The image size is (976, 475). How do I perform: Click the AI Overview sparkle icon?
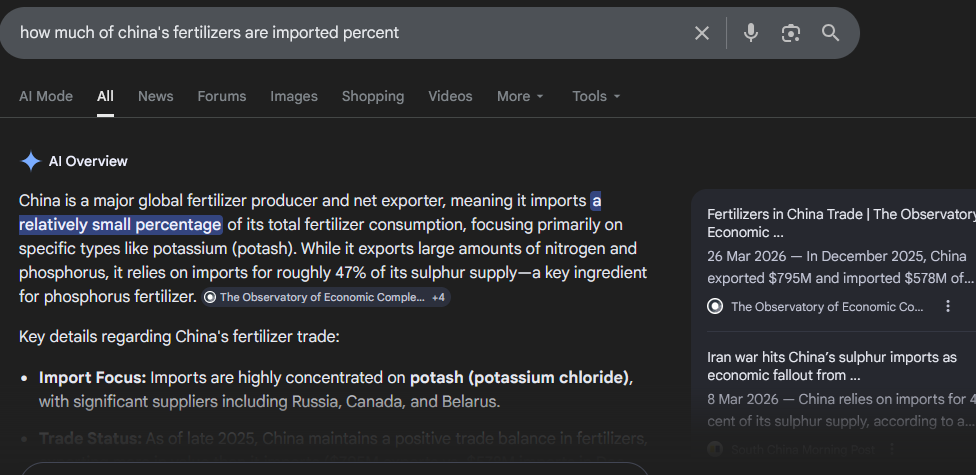pos(31,161)
